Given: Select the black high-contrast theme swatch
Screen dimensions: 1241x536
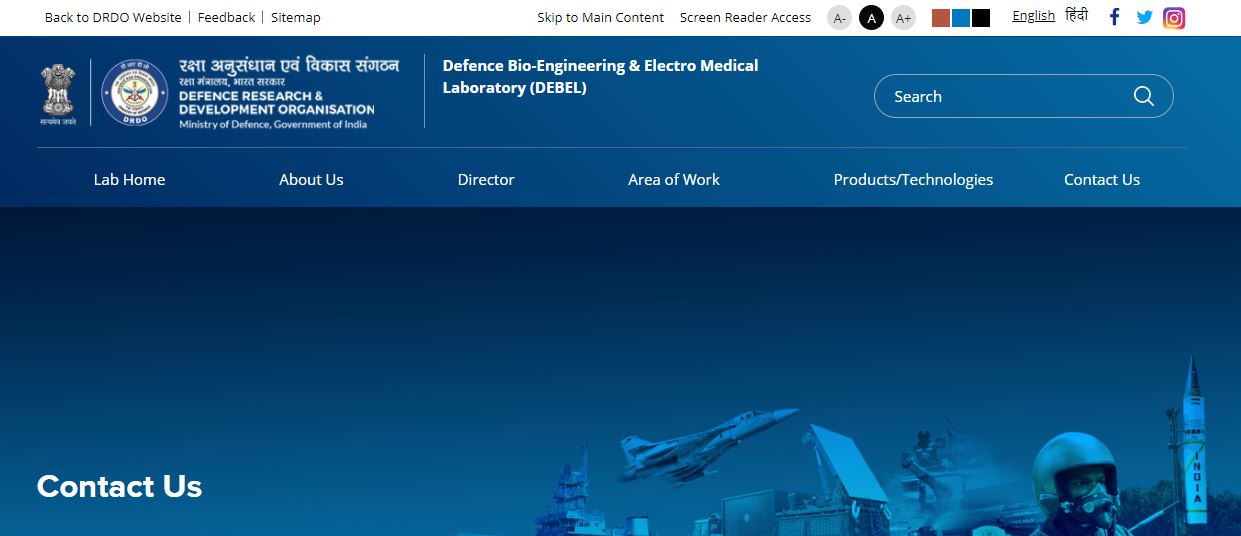Looking at the screenshot, I should point(981,18).
